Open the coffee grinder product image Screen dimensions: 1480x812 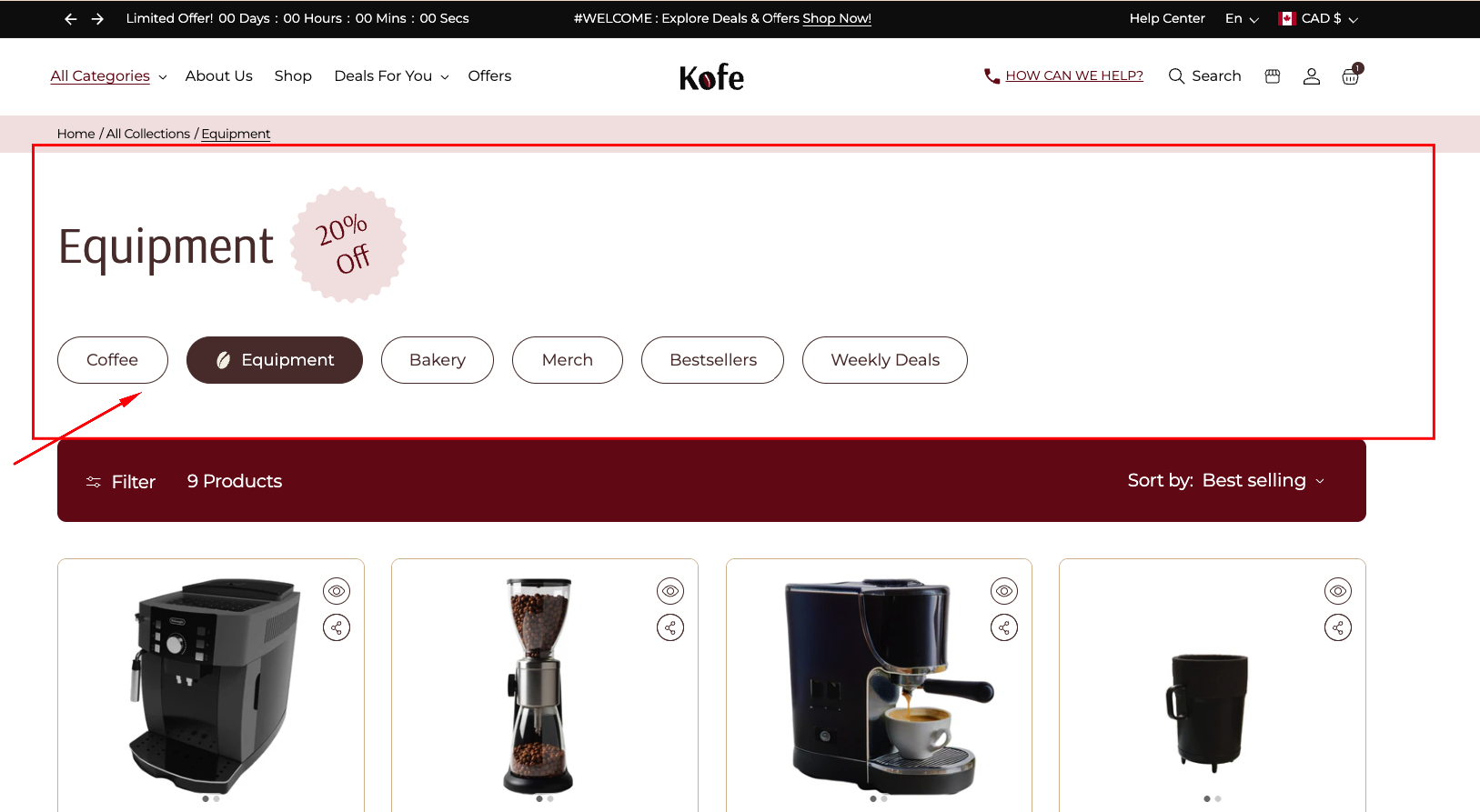click(539, 687)
